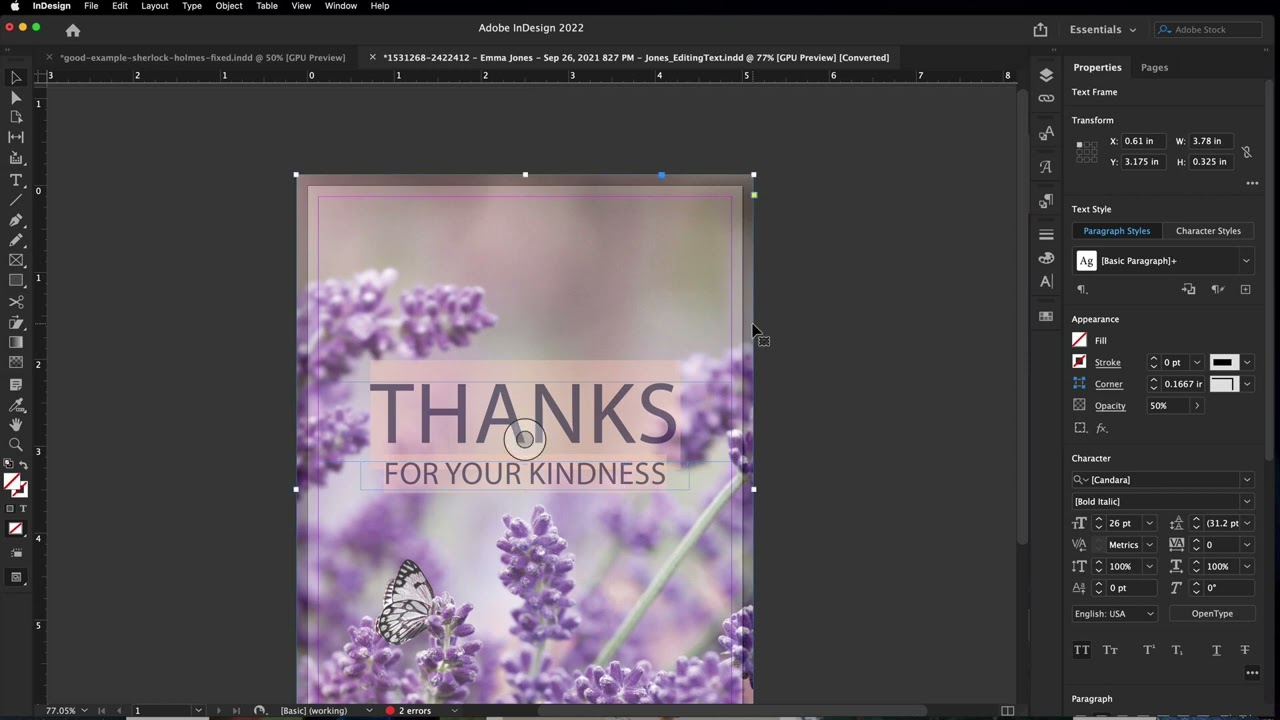Click the Stroke color swatch in Appearance
1280x720 pixels.
pos(1079,362)
